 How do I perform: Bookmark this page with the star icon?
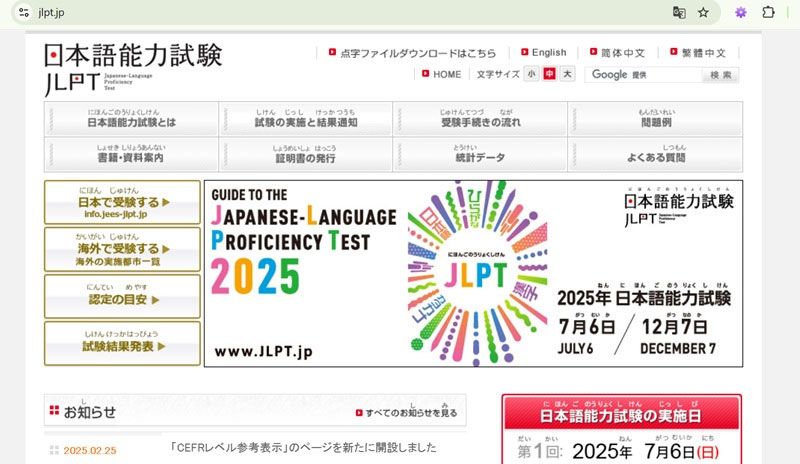click(704, 13)
